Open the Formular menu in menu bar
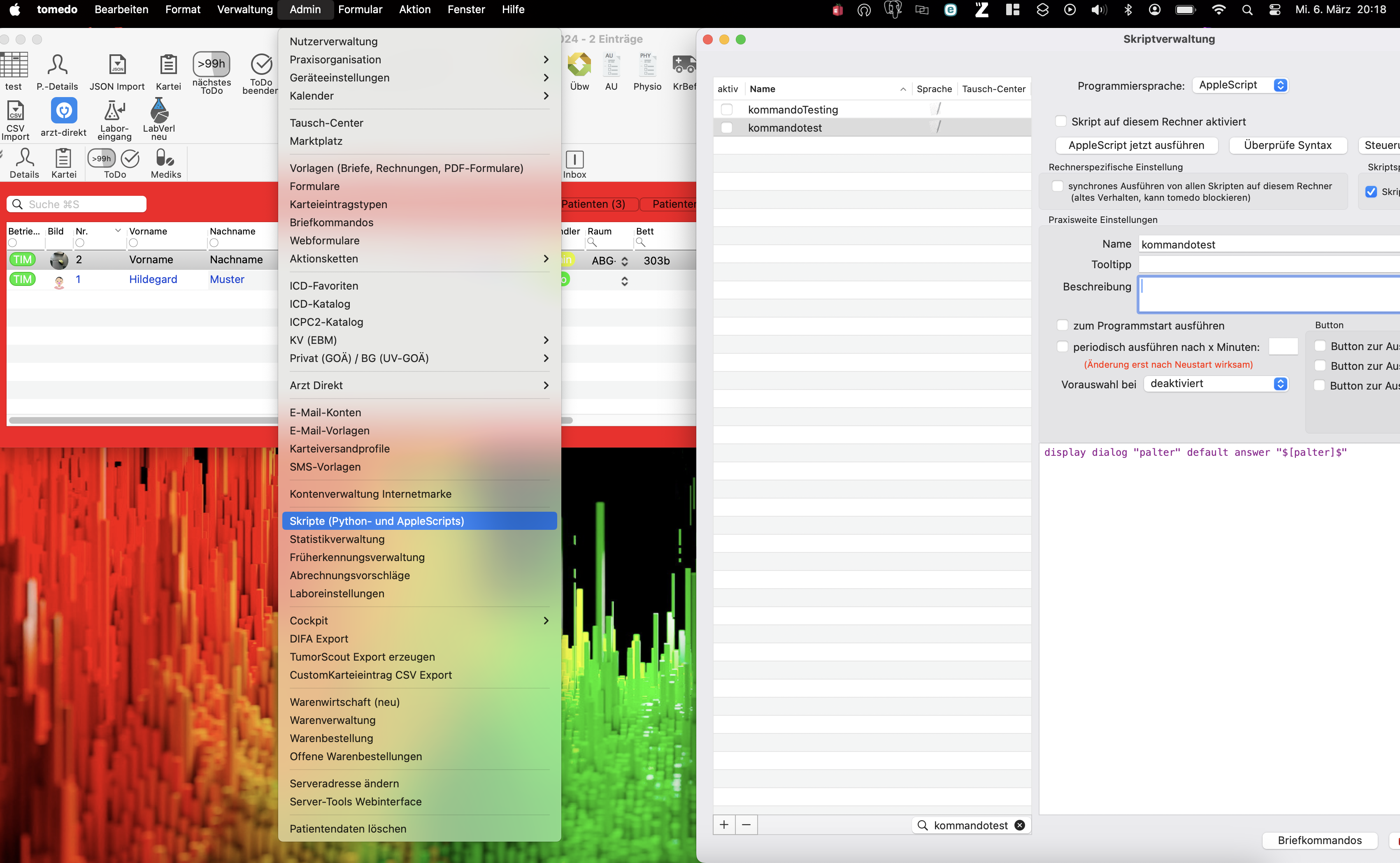The width and height of the screenshot is (1400, 863). click(360, 10)
